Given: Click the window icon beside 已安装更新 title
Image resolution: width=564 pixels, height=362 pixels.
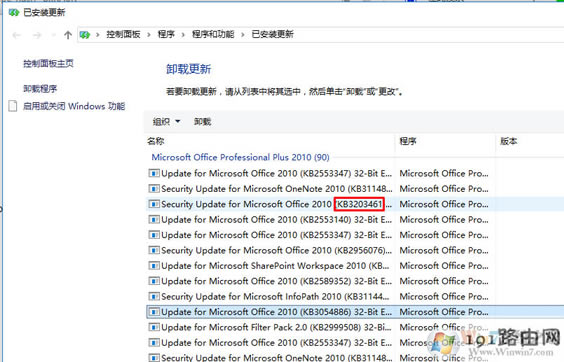Looking at the screenshot, I should (x=14, y=13).
